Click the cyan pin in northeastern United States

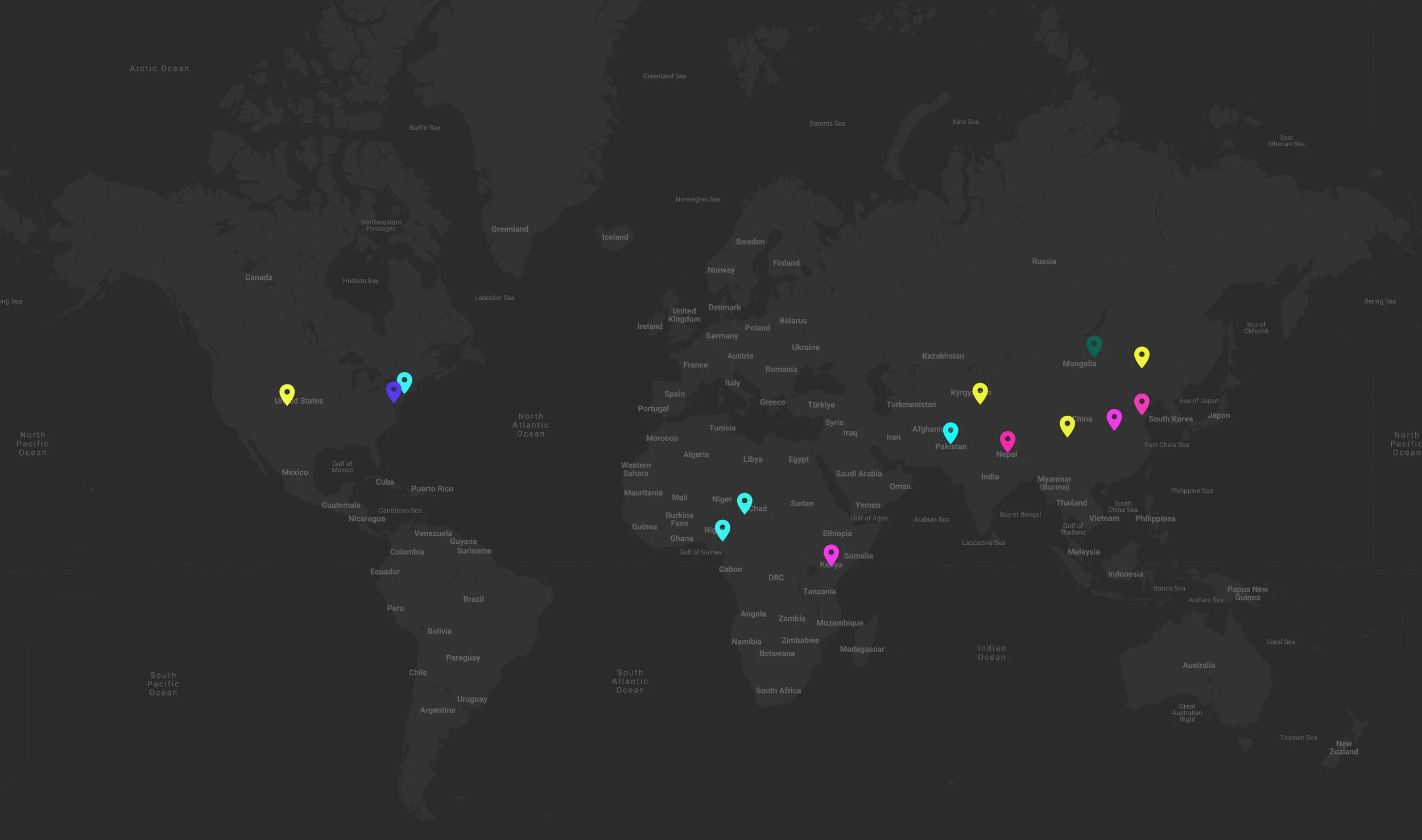(x=404, y=381)
